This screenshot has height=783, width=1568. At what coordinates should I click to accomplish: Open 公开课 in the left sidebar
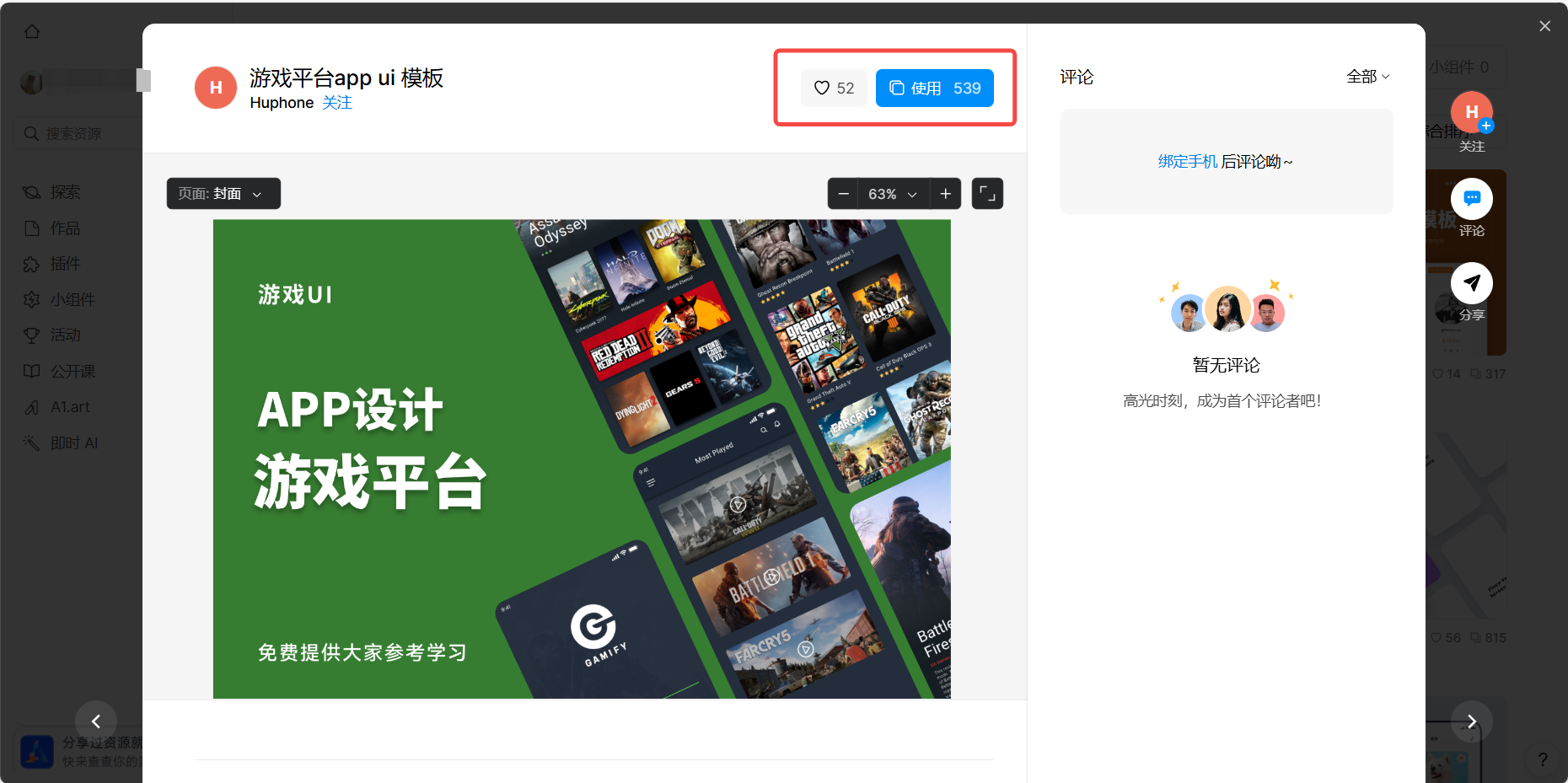pyautogui.click(x=59, y=372)
